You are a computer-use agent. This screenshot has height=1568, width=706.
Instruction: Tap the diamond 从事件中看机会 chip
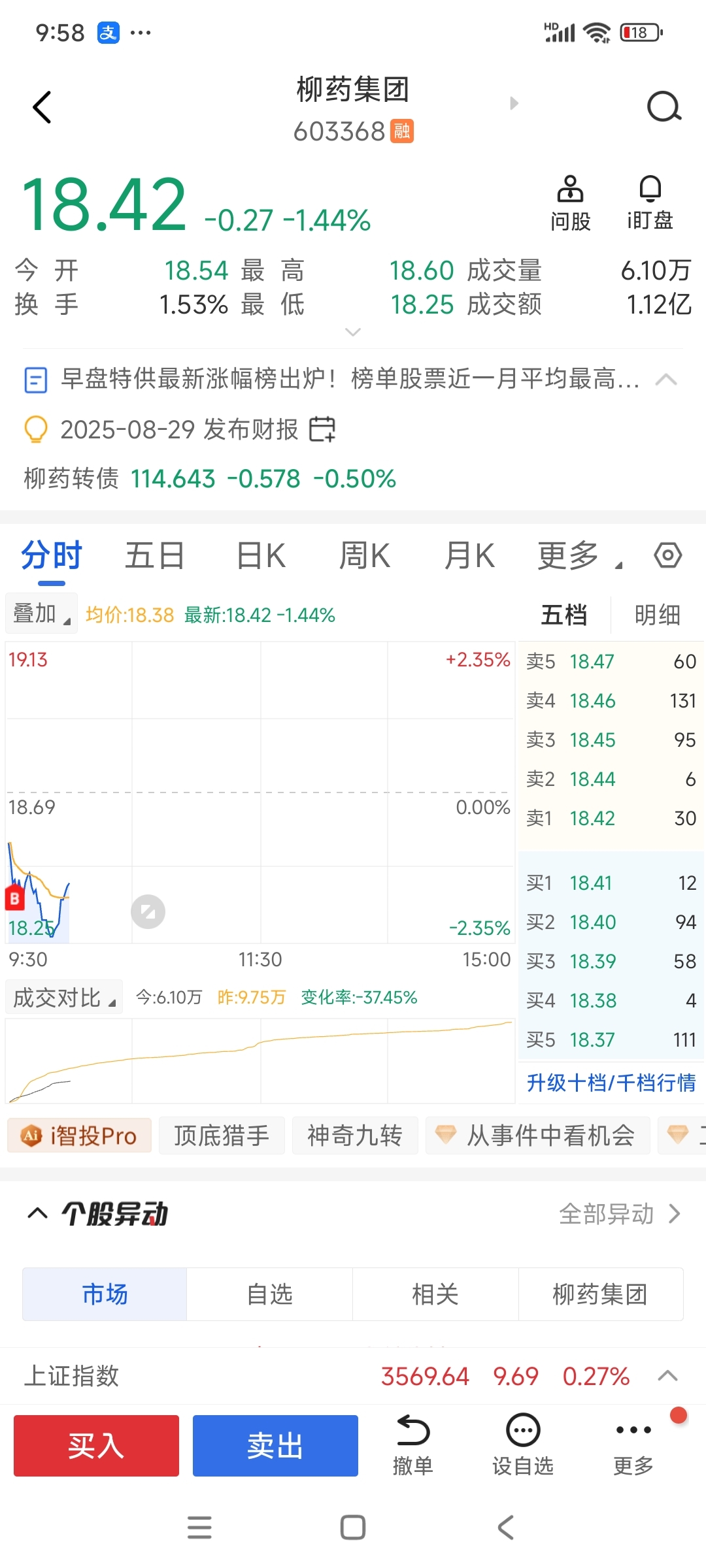coord(538,1135)
